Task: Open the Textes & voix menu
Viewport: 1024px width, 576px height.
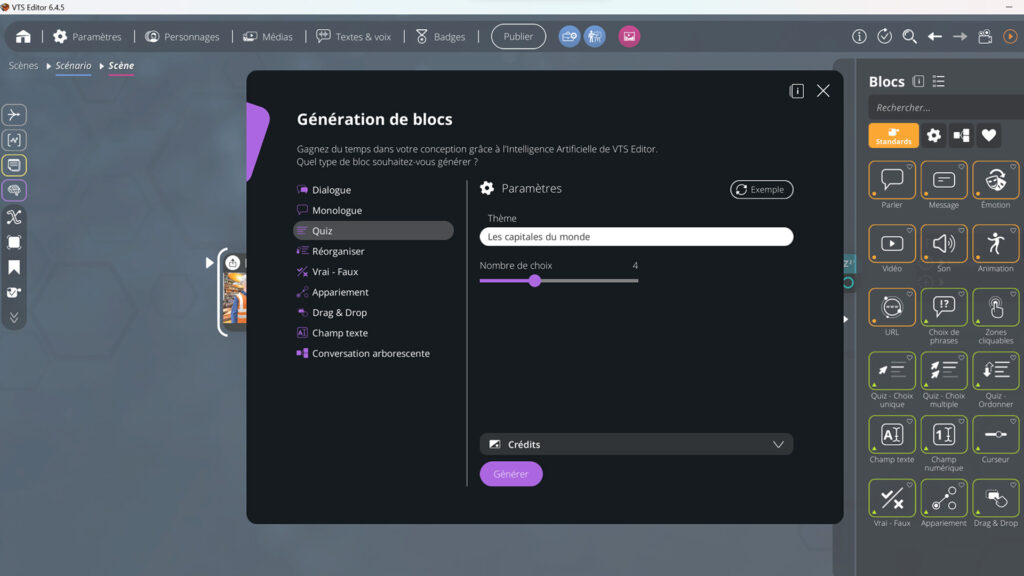Action: tap(354, 35)
